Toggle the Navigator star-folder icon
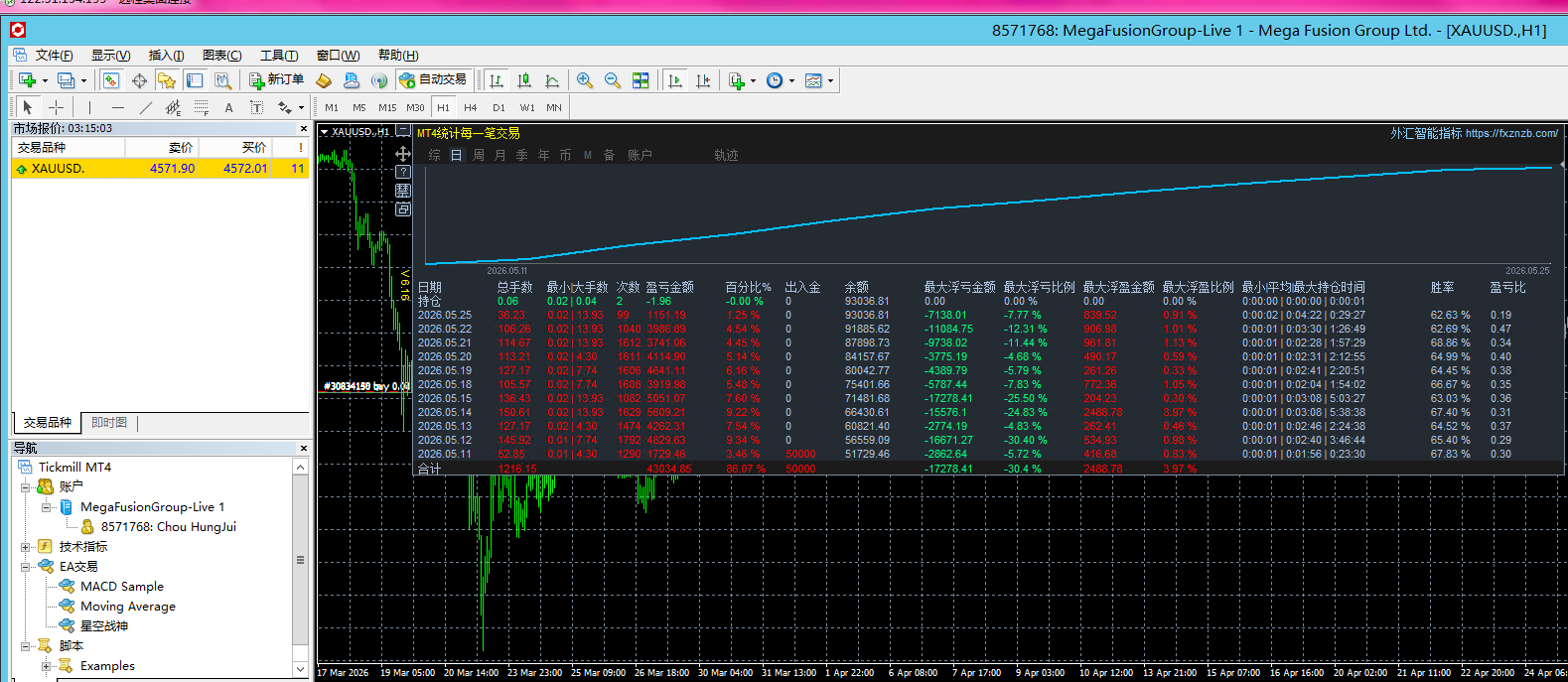 [x=167, y=80]
